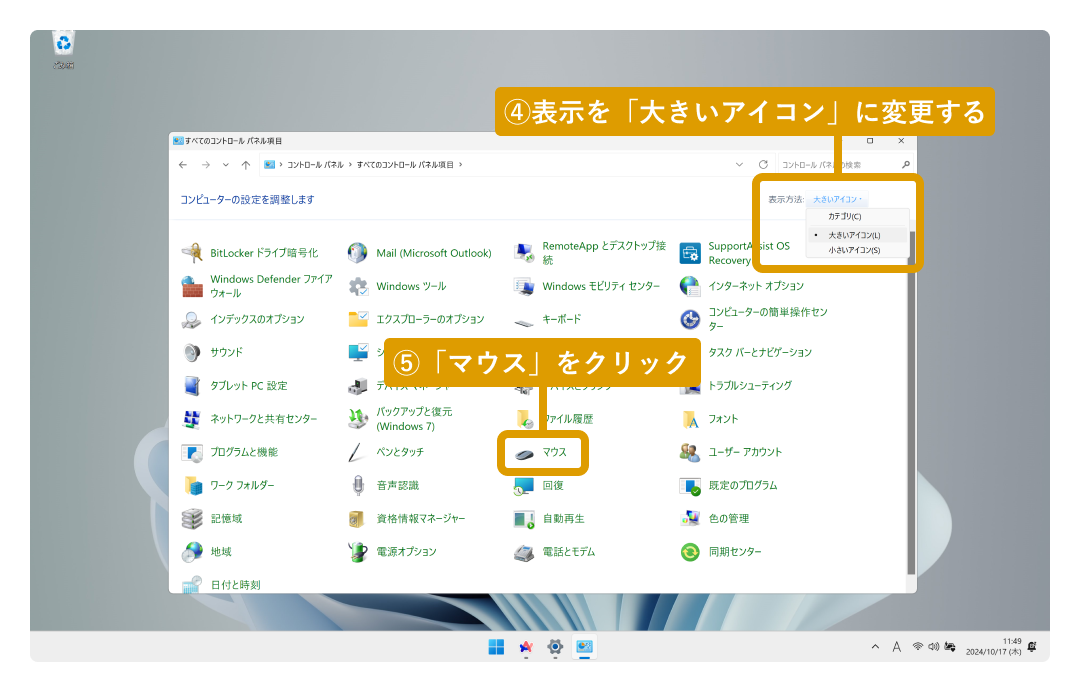The image size is (1080, 692).
Task: Open the Windows Start button
Action: tap(496, 647)
